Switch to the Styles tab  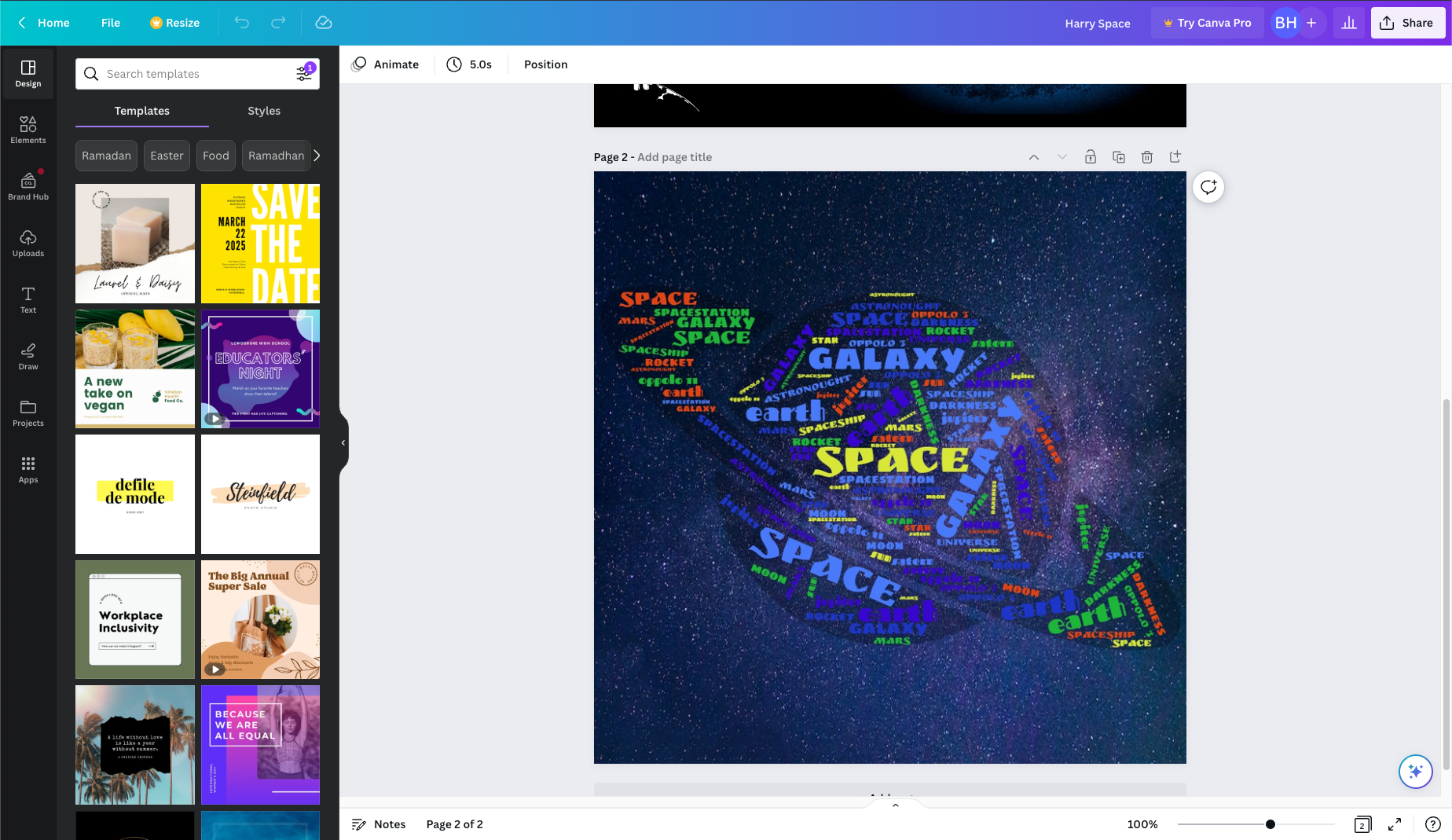[x=264, y=111]
